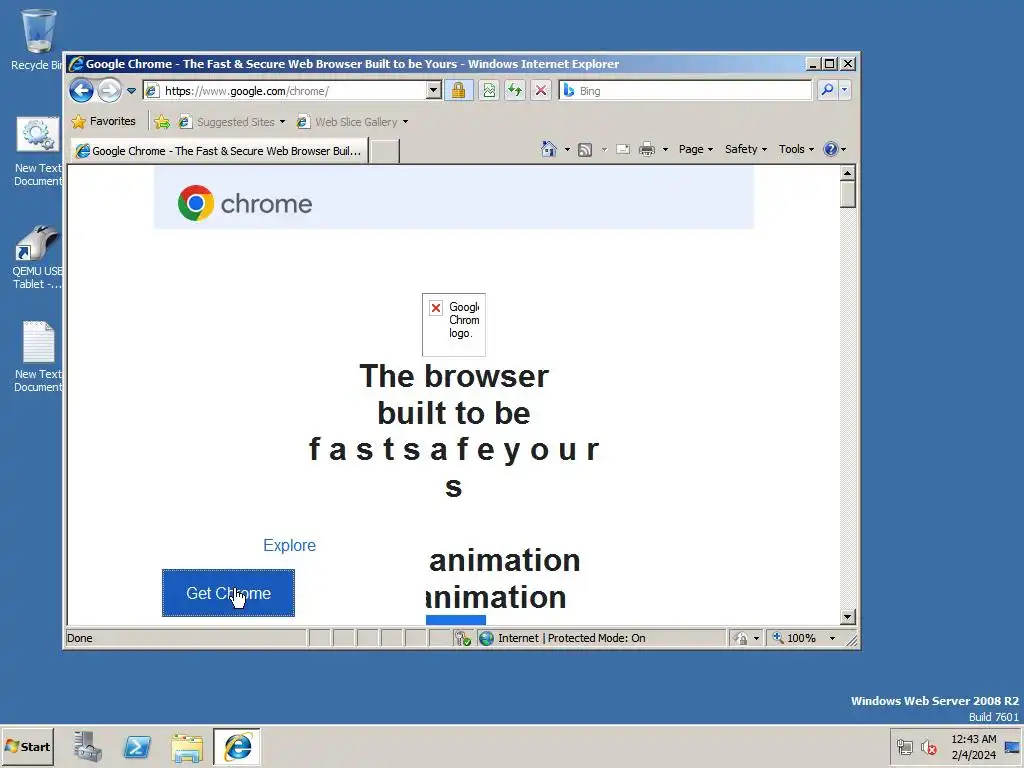
Task: Click the scrollbar up arrow
Action: 848,173
